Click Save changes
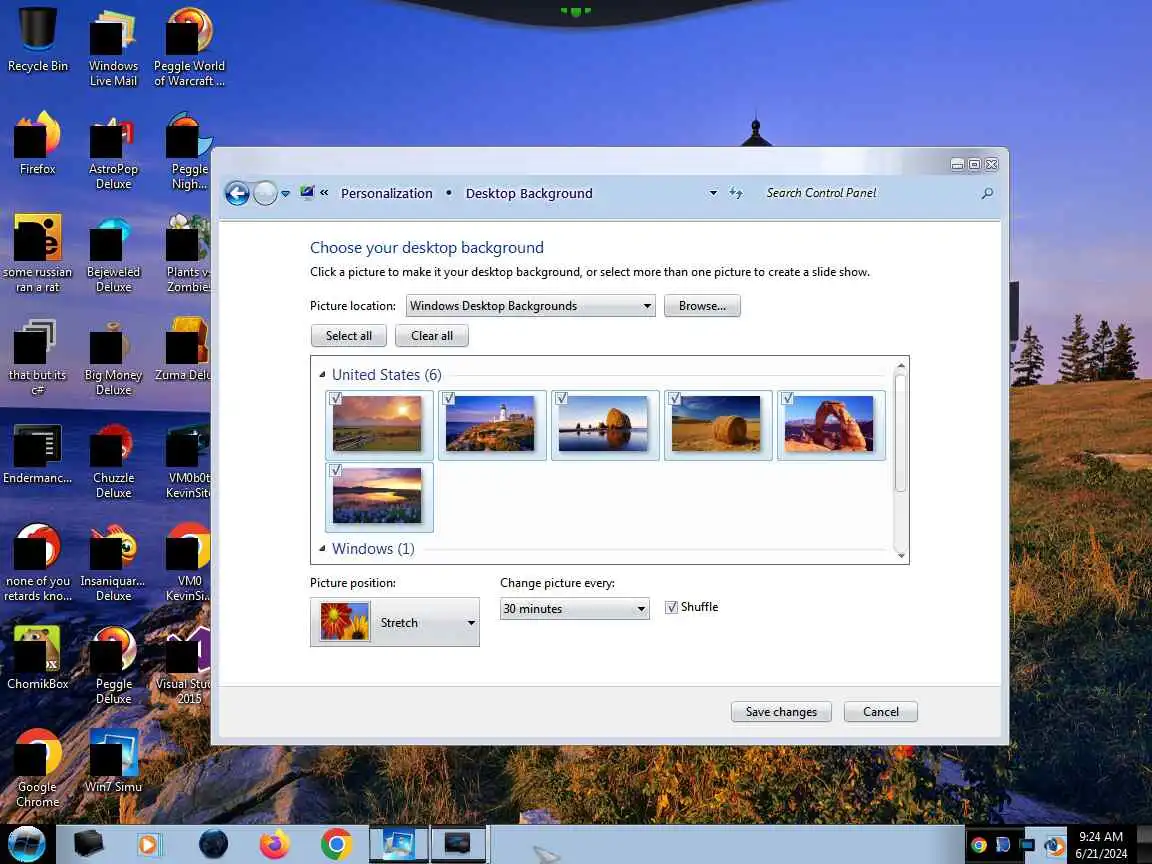This screenshot has height=864, width=1152. (781, 711)
